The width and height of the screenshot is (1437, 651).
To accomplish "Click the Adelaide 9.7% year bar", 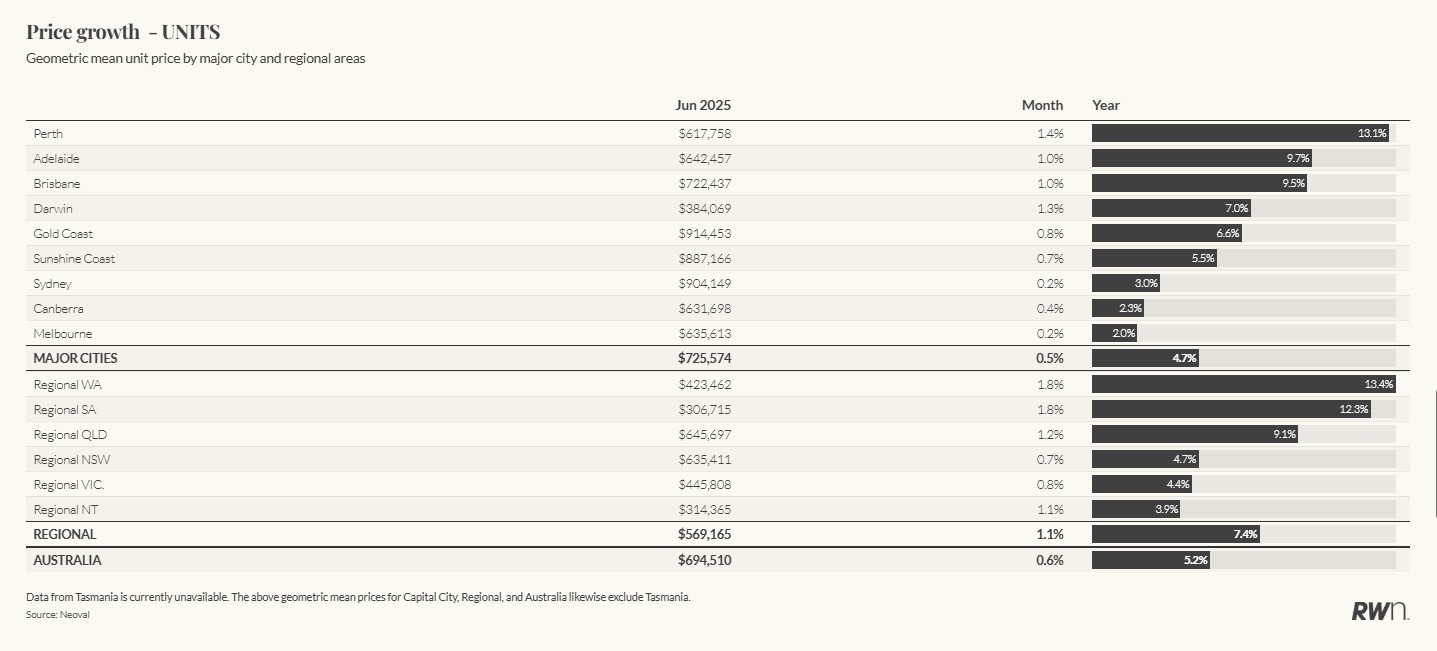I will 1201,158.
